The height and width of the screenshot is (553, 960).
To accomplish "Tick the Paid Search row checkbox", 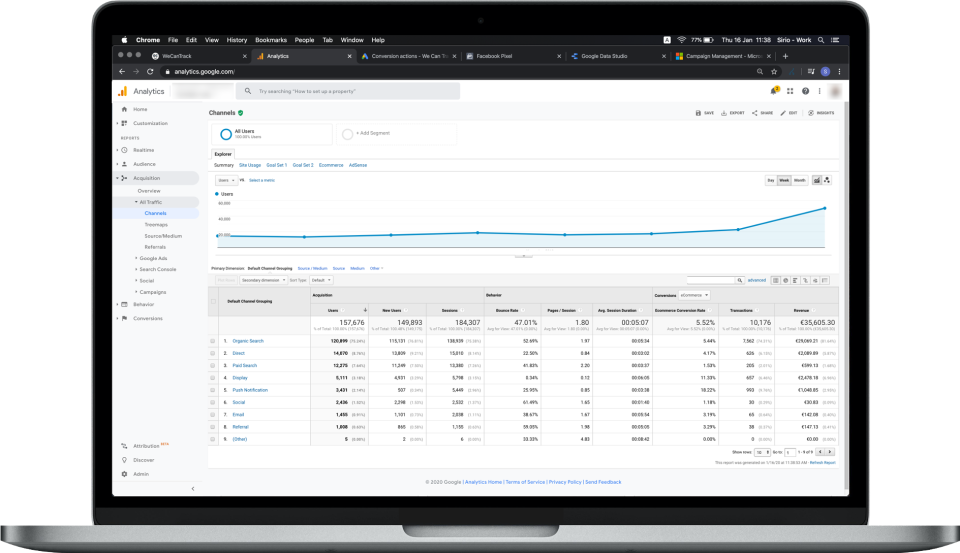I will pos(213,366).
